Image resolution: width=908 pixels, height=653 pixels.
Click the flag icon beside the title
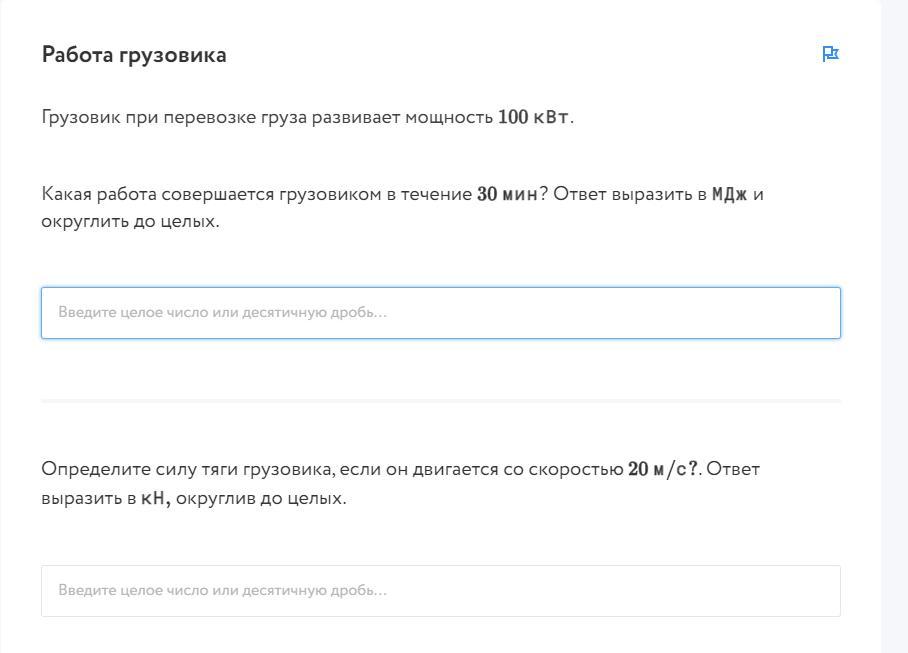[x=830, y=54]
